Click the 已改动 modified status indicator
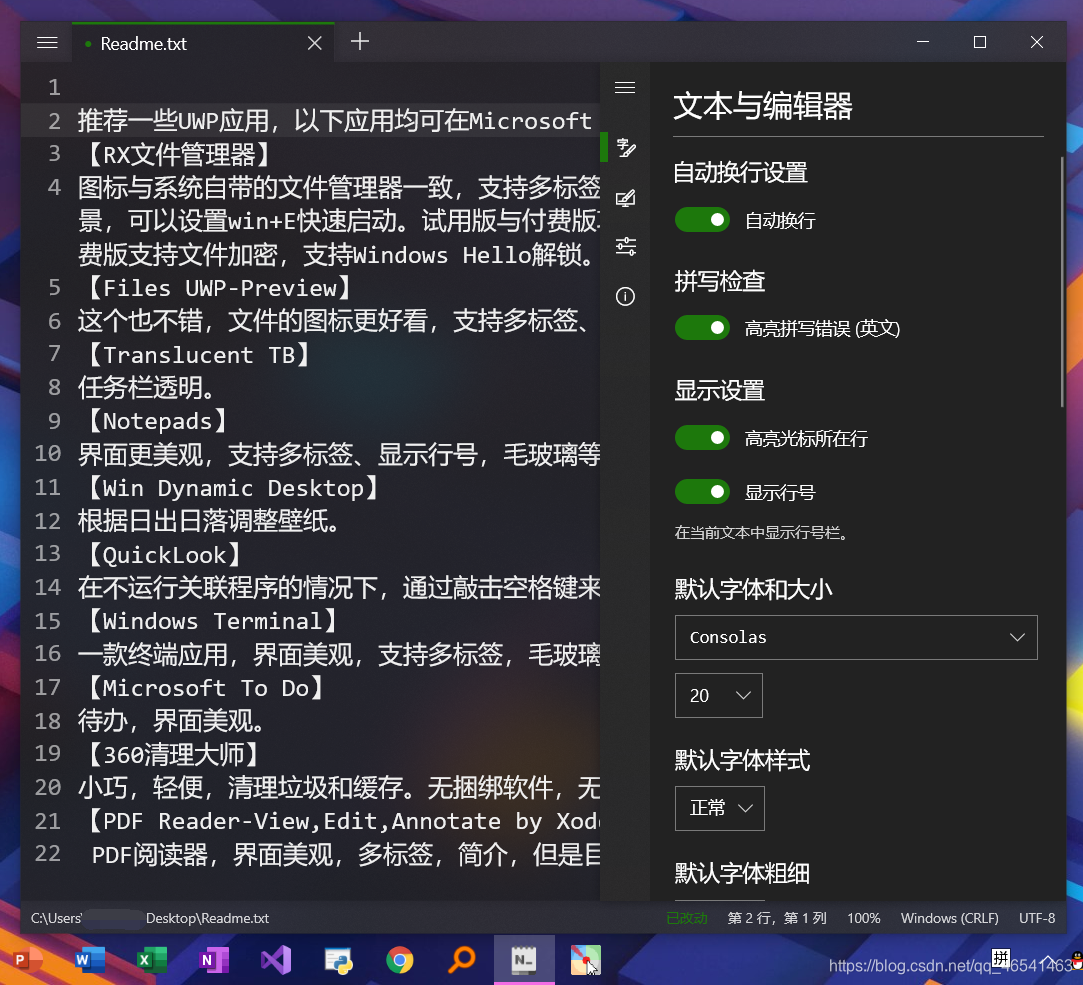This screenshot has width=1083, height=985. [x=687, y=917]
